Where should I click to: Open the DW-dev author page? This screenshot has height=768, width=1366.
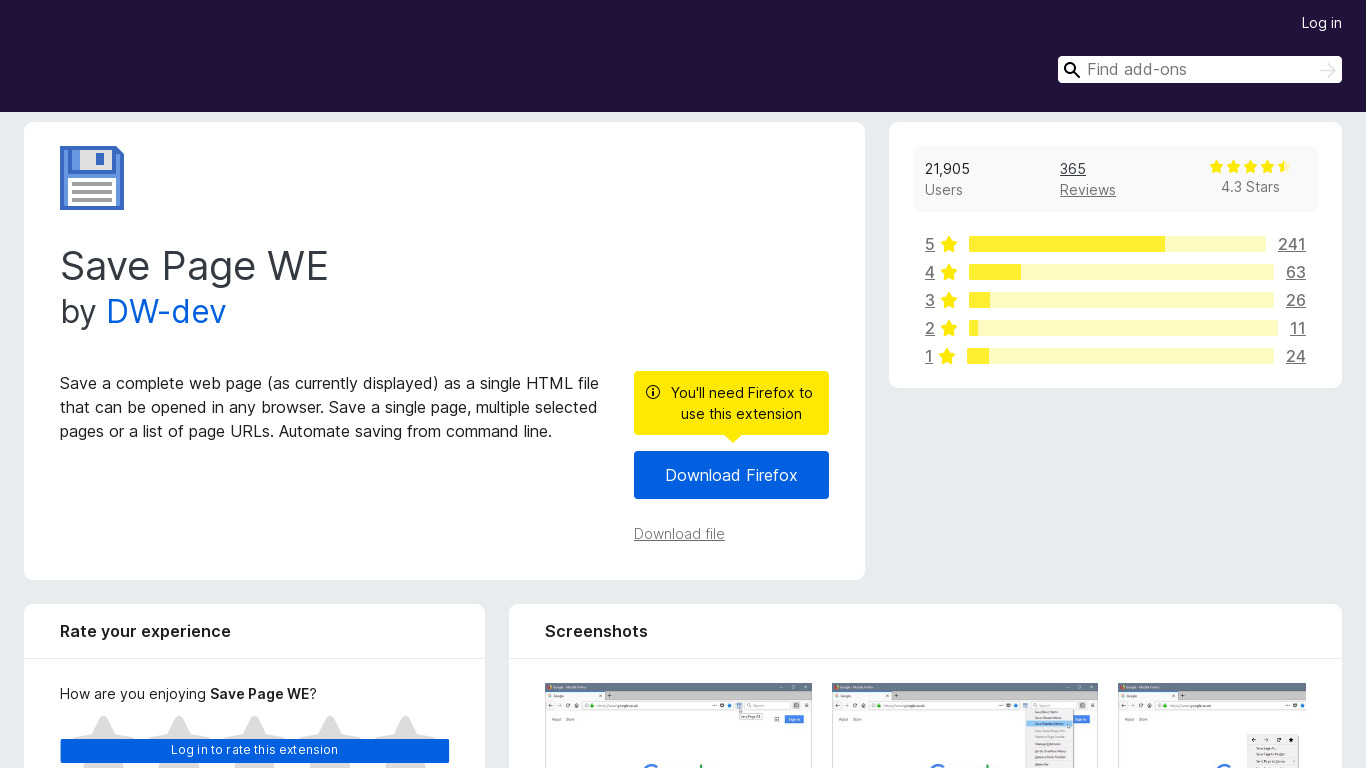click(x=166, y=311)
